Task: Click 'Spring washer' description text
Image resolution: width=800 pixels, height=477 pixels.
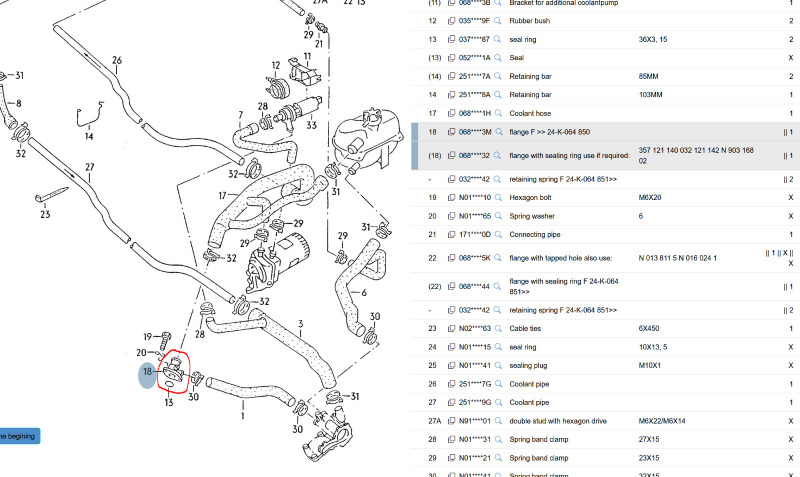Action: 532,216
